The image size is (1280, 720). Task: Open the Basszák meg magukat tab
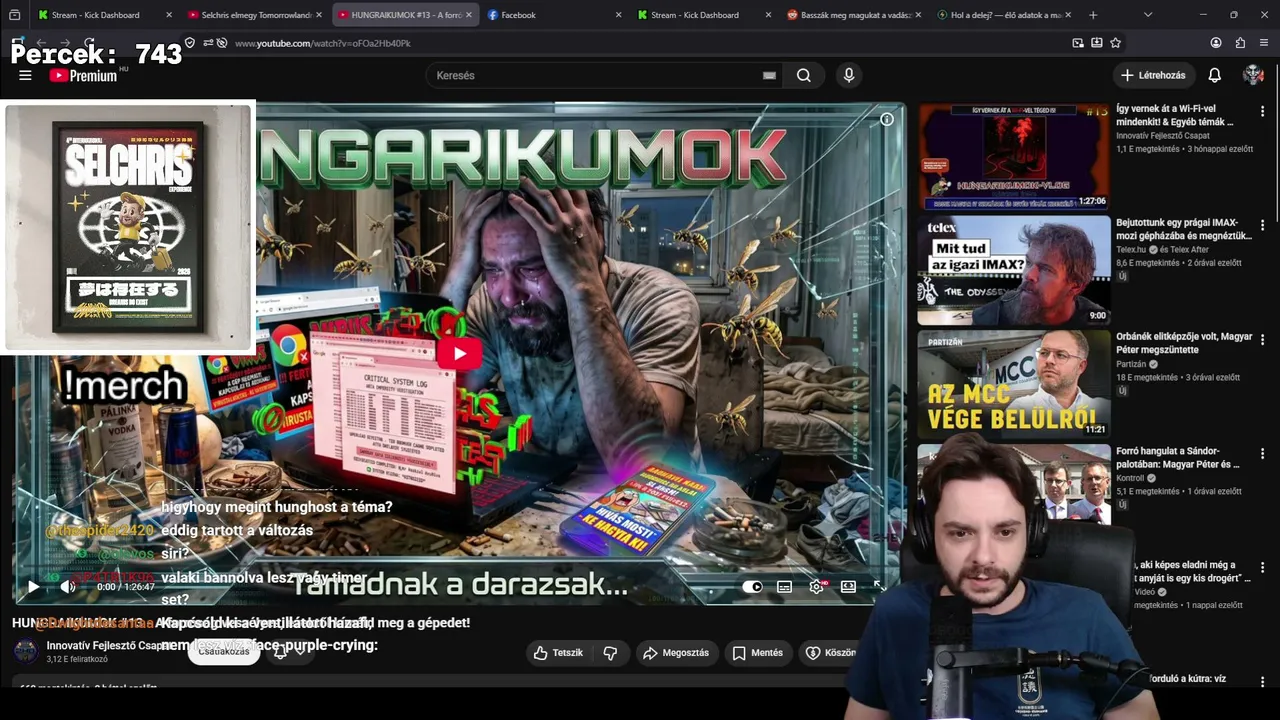pos(855,15)
